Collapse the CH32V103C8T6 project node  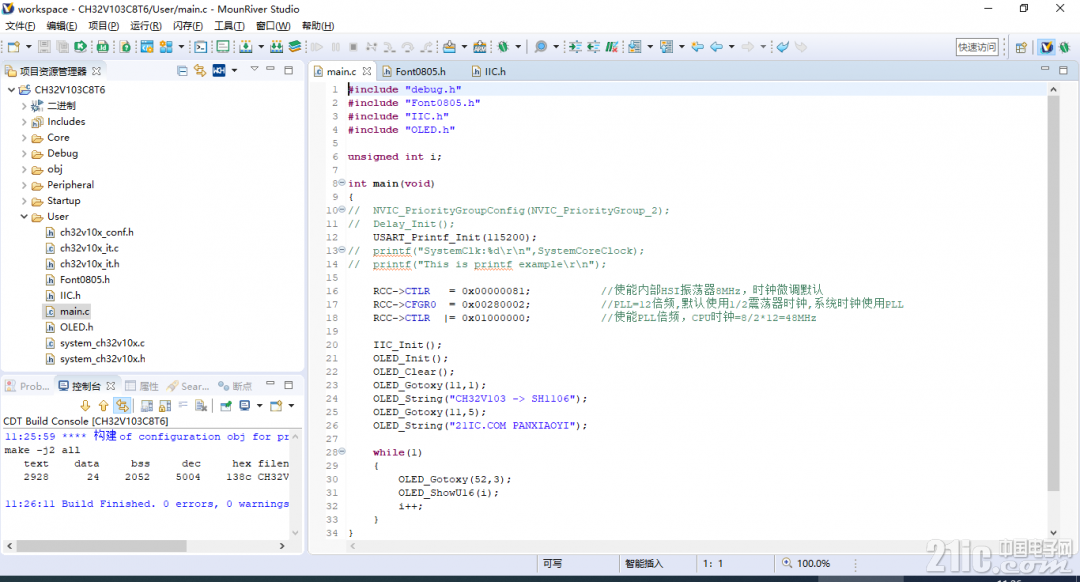coord(11,90)
